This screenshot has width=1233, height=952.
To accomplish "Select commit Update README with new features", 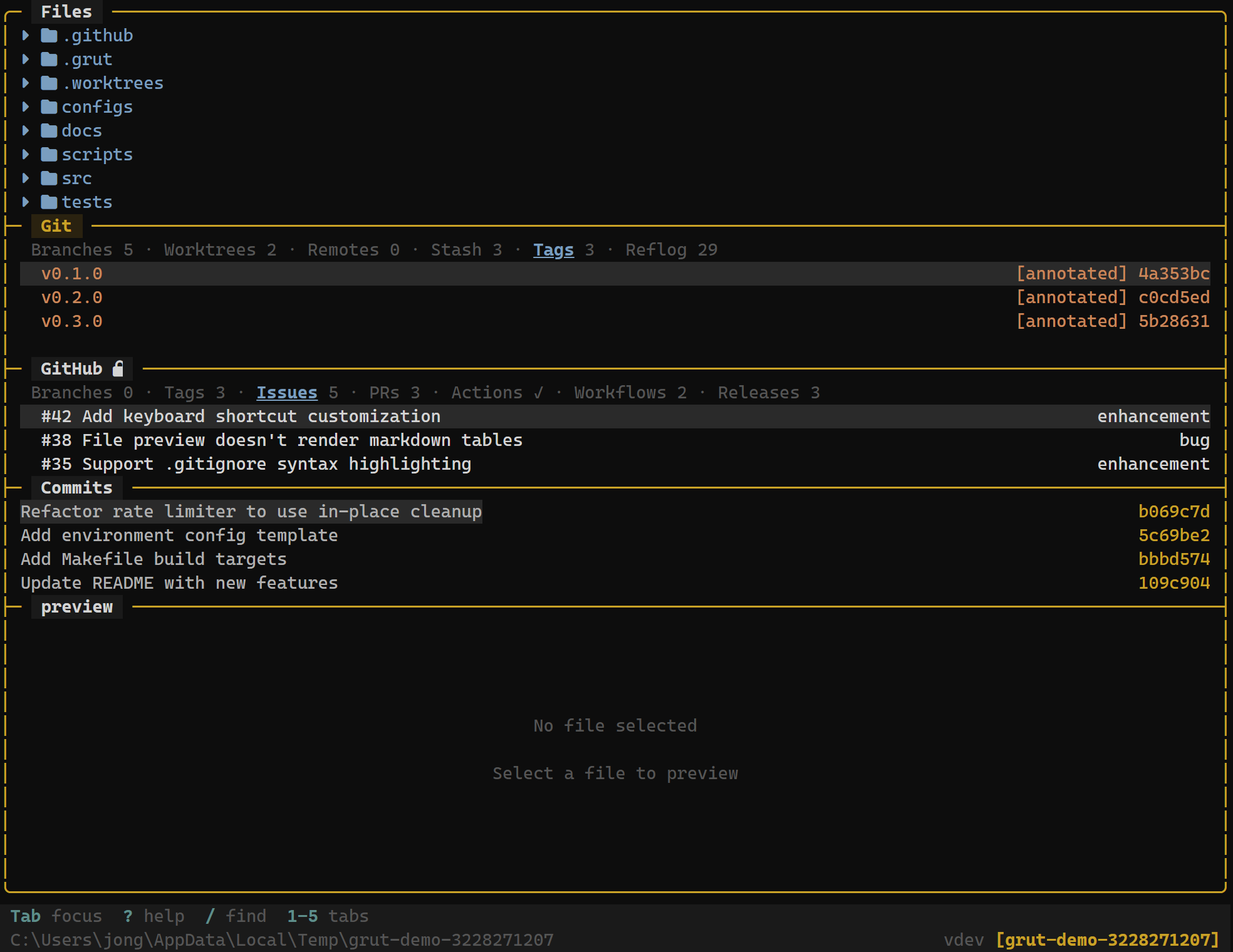I will 615,583.
